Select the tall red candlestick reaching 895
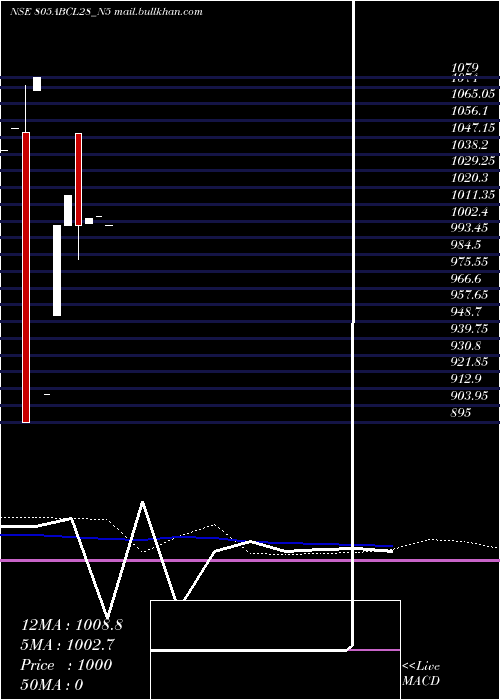 coord(26,277)
